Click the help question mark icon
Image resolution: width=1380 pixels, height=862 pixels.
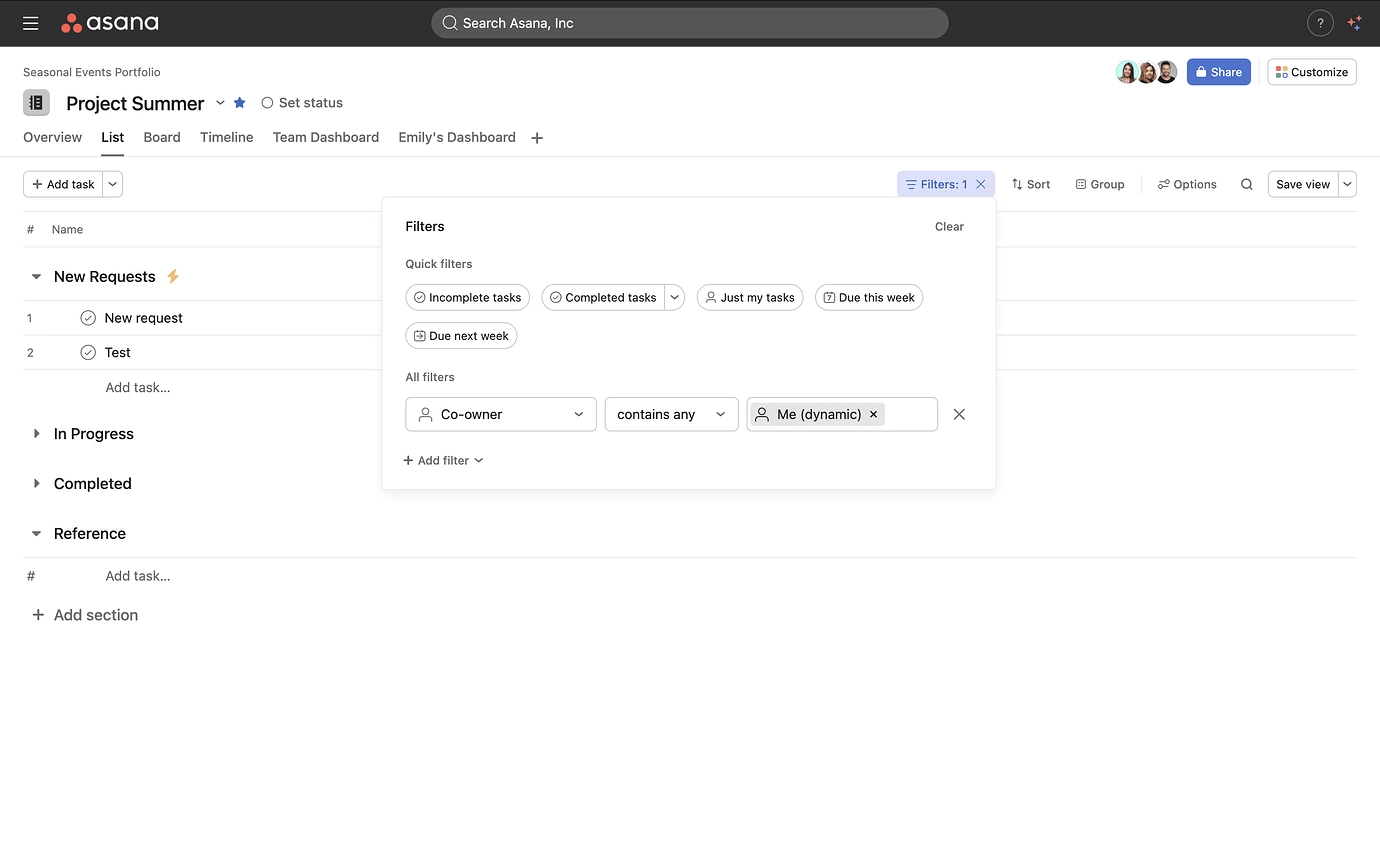1320,22
